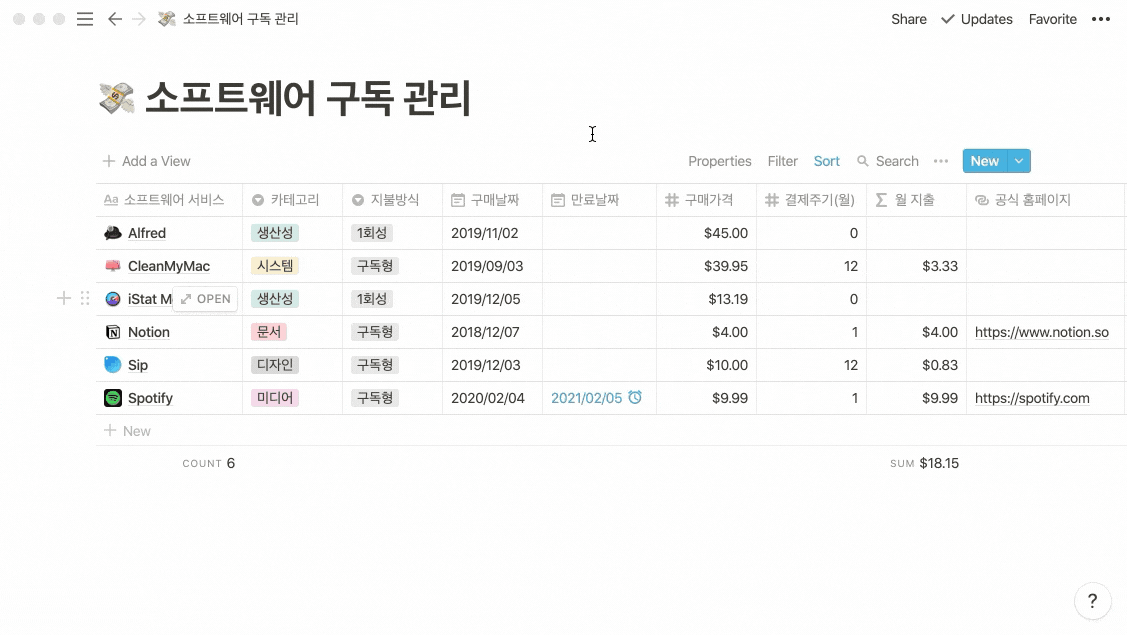Open 월 지출 column header menu
The height and width of the screenshot is (635, 1127).
point(916,200)
